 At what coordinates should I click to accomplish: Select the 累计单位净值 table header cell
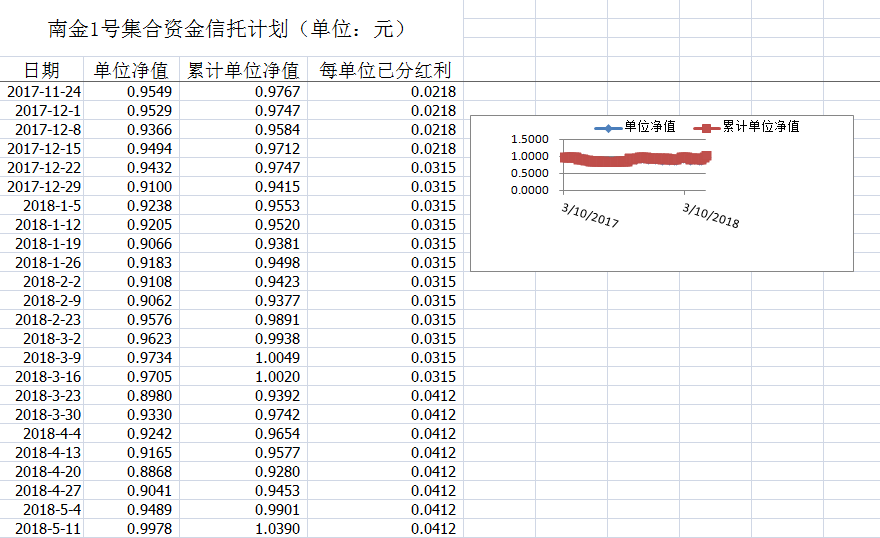pyautogui.click(x=244, y=70)
